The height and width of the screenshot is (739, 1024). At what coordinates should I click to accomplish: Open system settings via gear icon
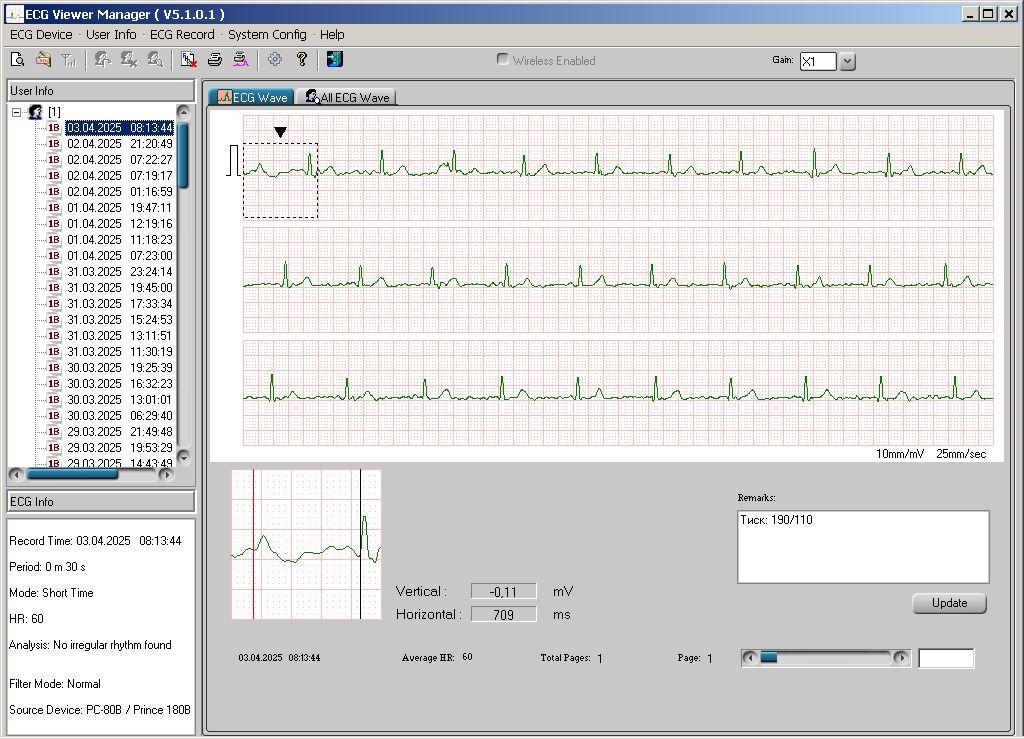pyautogui.click(x=275, y=60)
